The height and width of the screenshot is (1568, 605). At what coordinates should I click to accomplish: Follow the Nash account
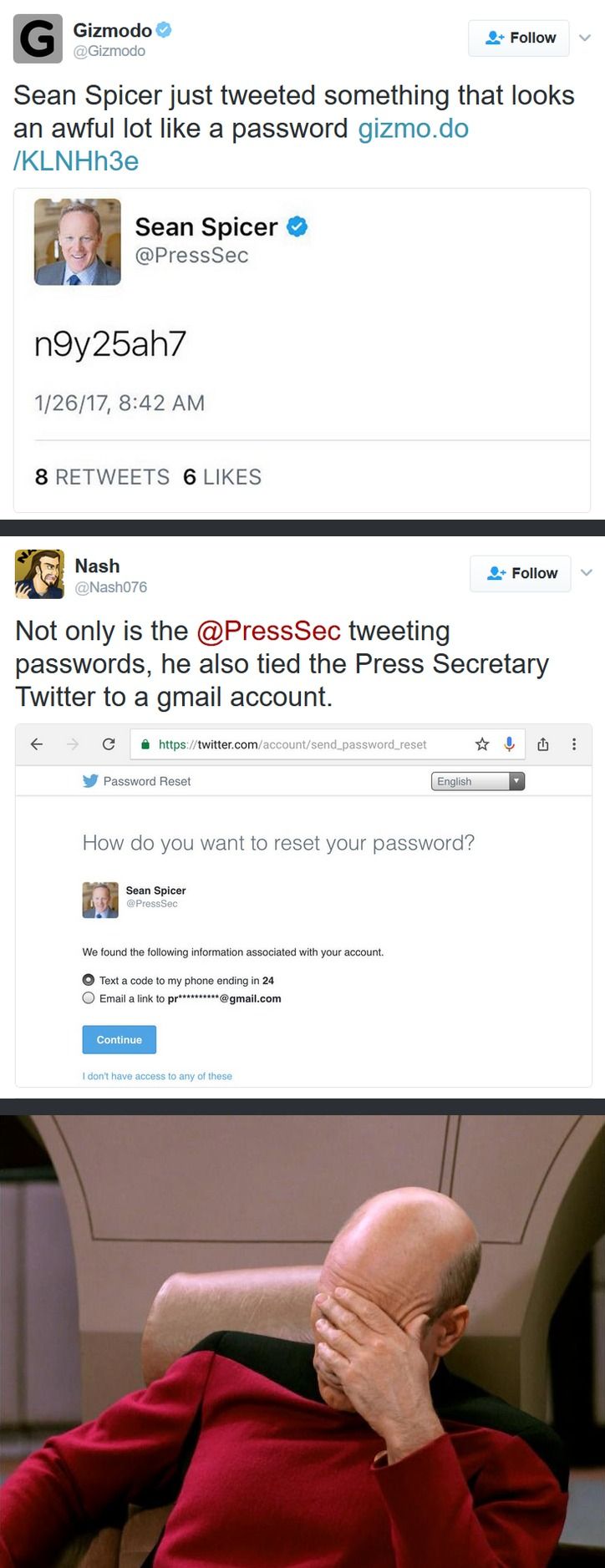point(520,574)
